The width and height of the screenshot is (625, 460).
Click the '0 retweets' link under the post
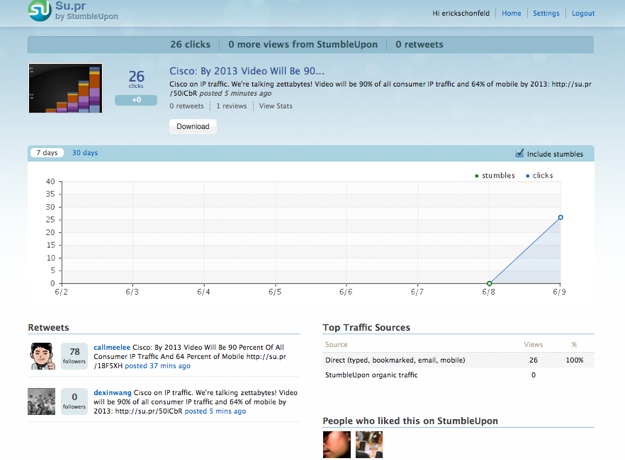coord(186,106)
